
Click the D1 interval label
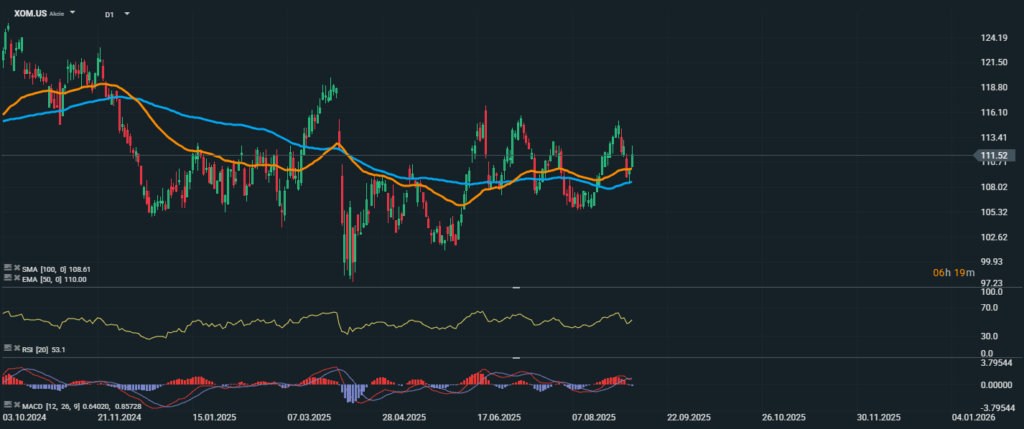tap(109, 15)
